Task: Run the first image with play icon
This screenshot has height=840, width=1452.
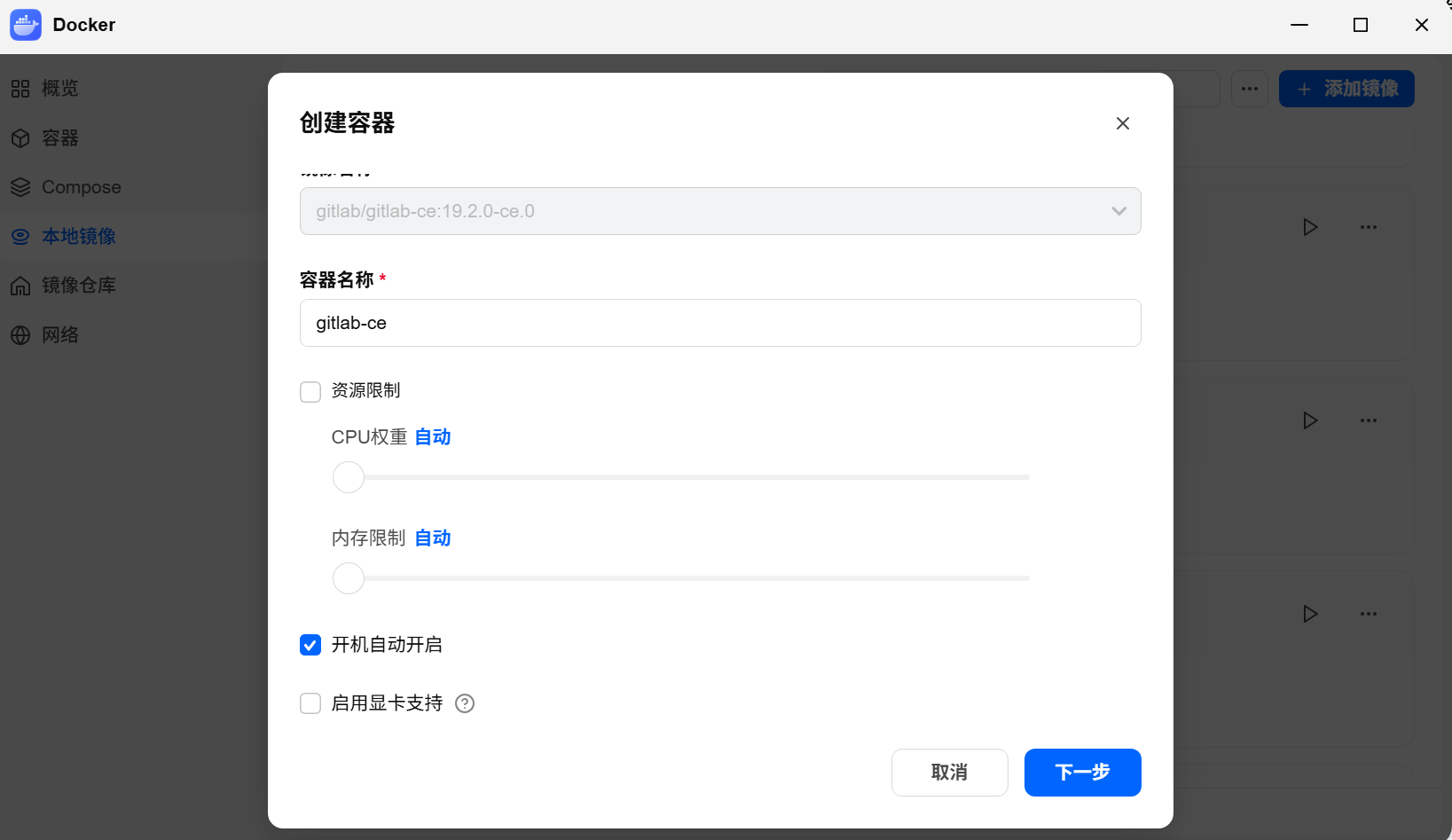Action: [1309, 227]
